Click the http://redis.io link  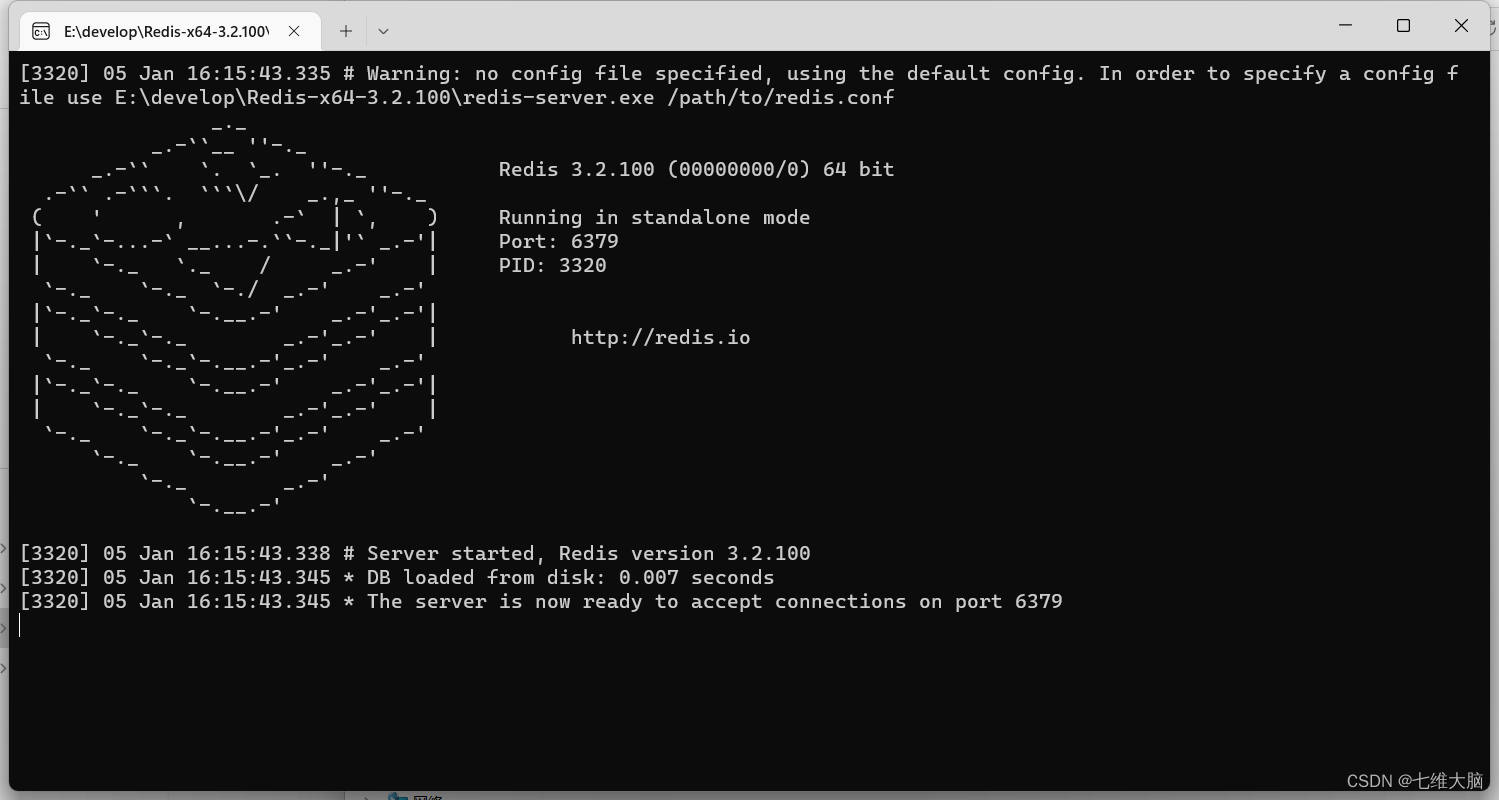click(x=660, y=337)
